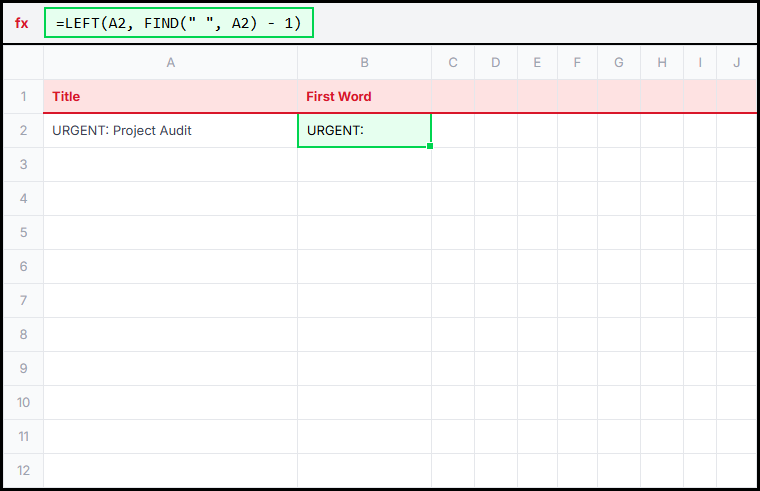Click the fx function icon
This screenshot has width=760, height=491.
click(21, 23)
